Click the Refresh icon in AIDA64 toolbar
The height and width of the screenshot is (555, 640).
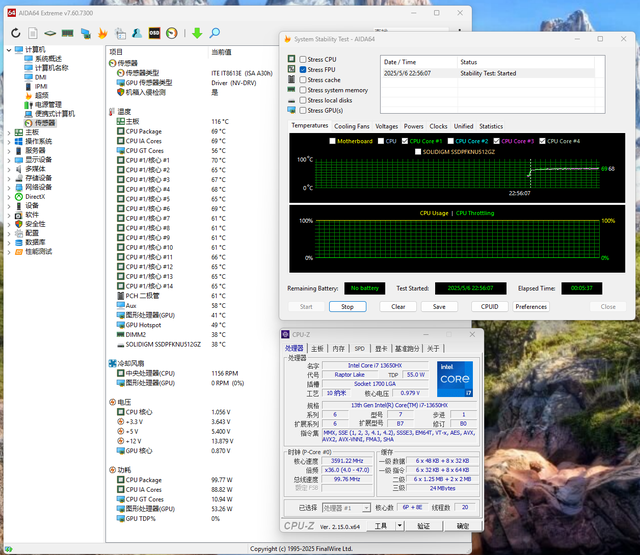[x=16, y=33]
